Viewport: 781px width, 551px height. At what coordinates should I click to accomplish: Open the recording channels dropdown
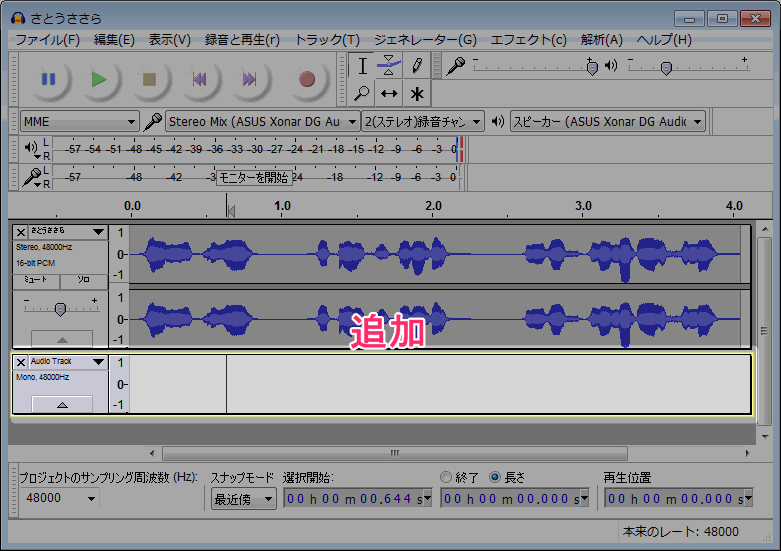tap(422, 122)
